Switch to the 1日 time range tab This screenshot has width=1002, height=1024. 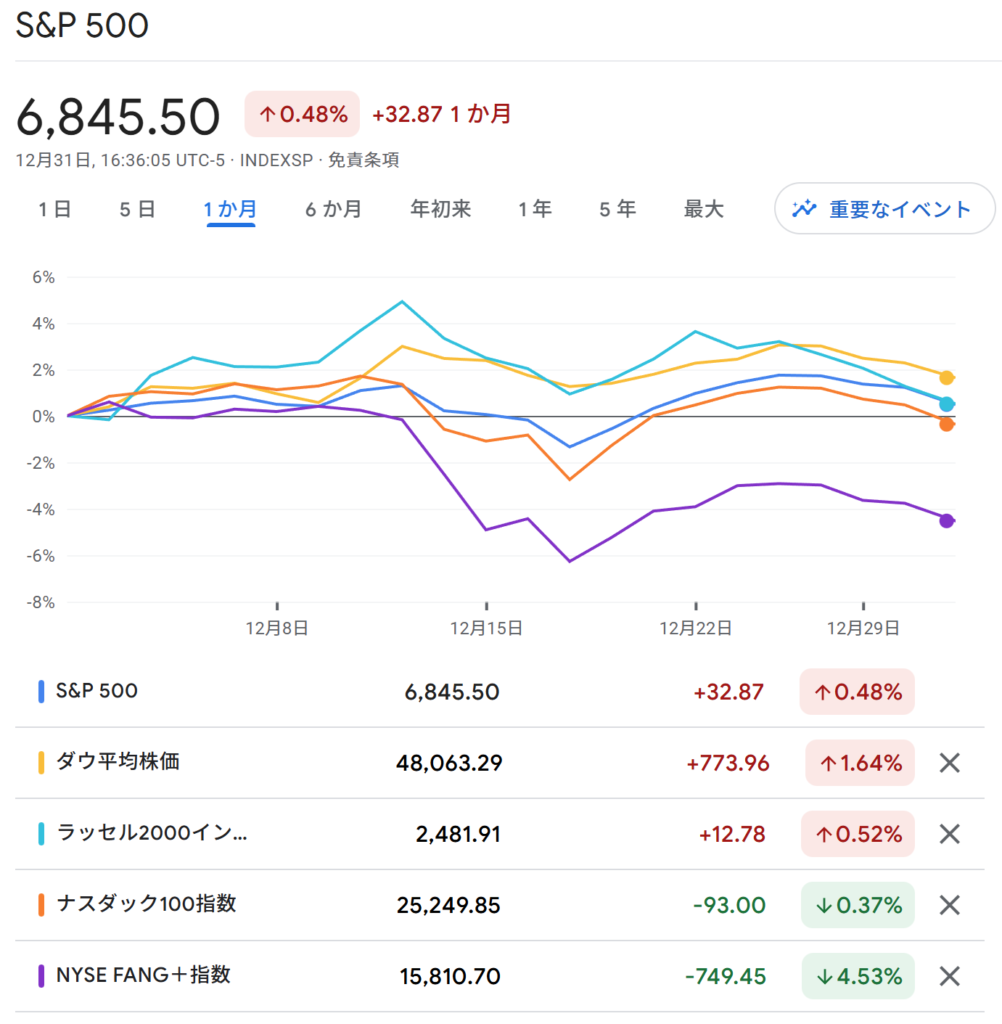tap(54, 210)
